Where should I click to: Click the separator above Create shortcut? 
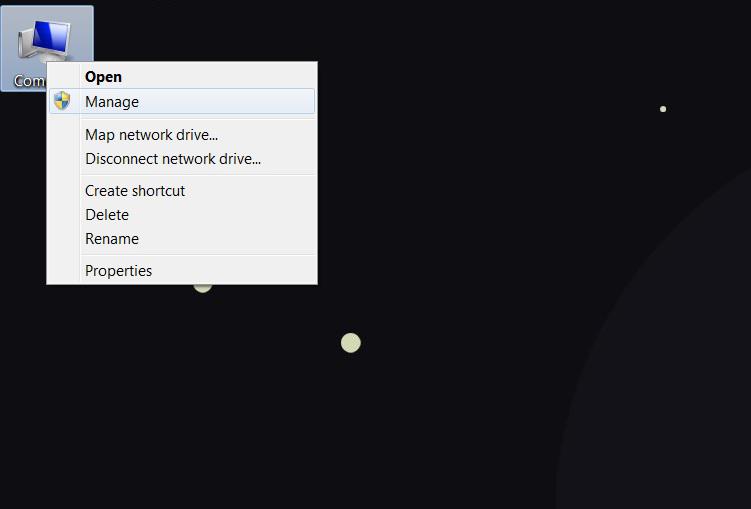197,175
